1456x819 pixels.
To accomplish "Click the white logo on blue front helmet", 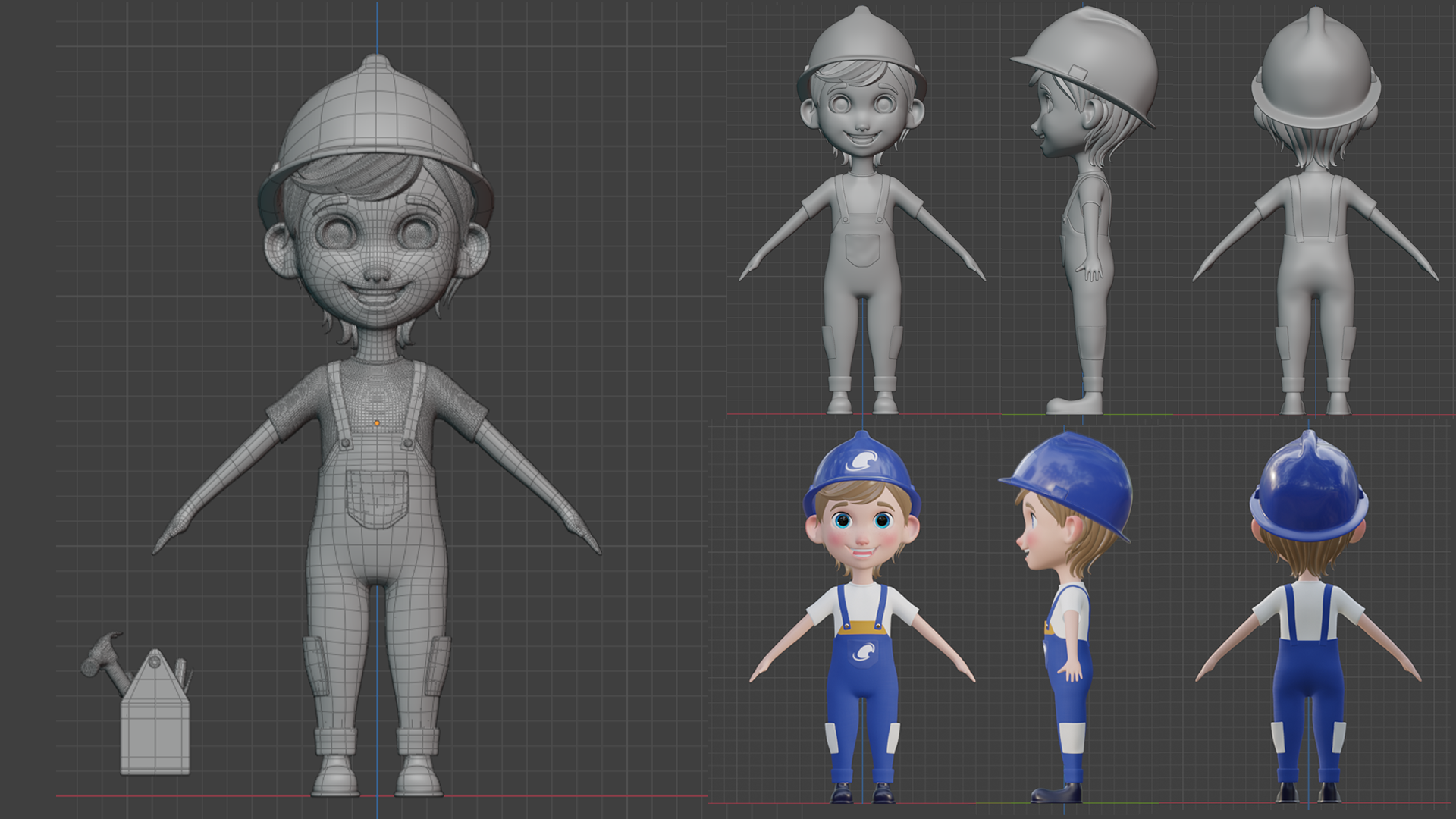I will [863, 461].
